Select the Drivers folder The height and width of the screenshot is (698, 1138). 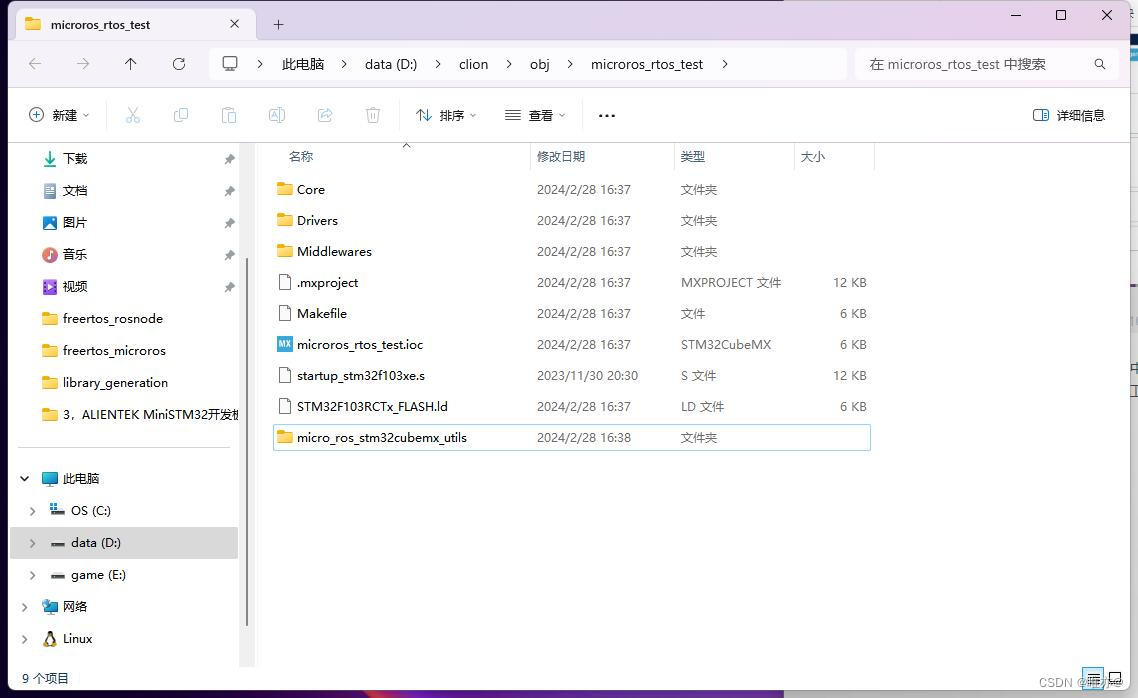571,221
